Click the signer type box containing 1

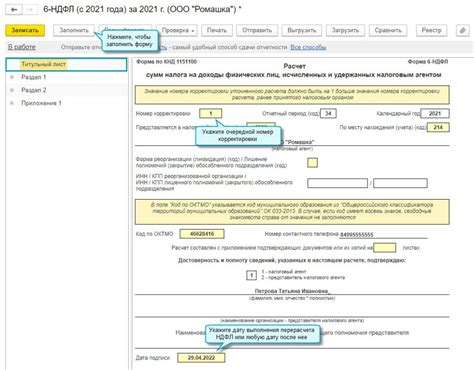pos(251,275)
